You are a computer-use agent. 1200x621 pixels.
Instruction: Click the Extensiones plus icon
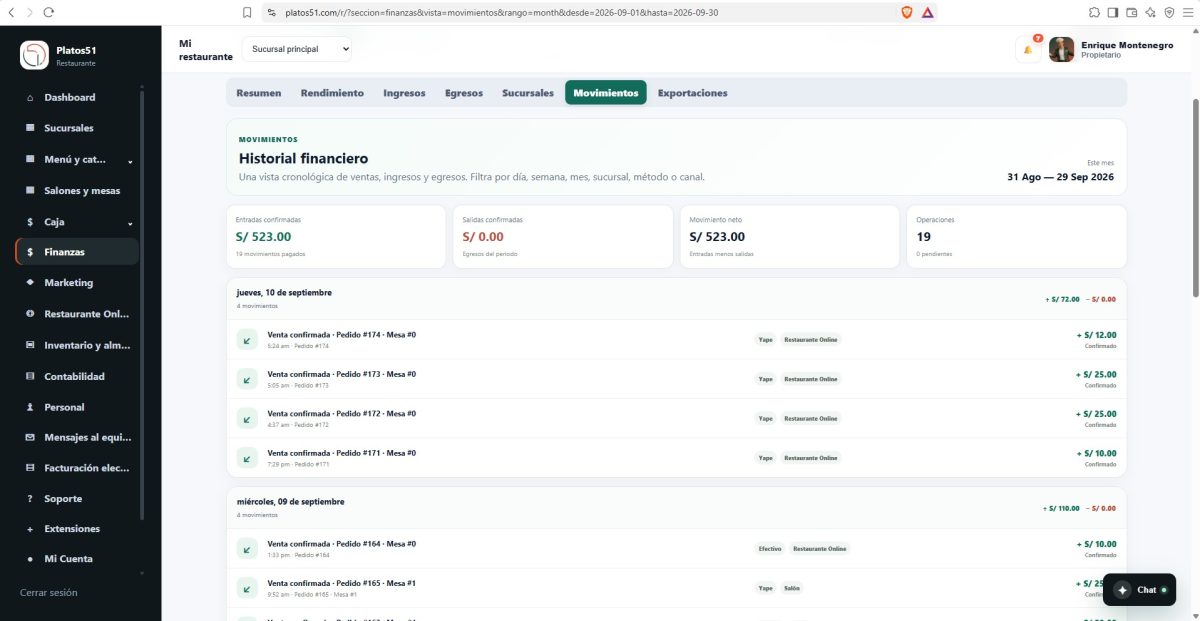(30, 529)
